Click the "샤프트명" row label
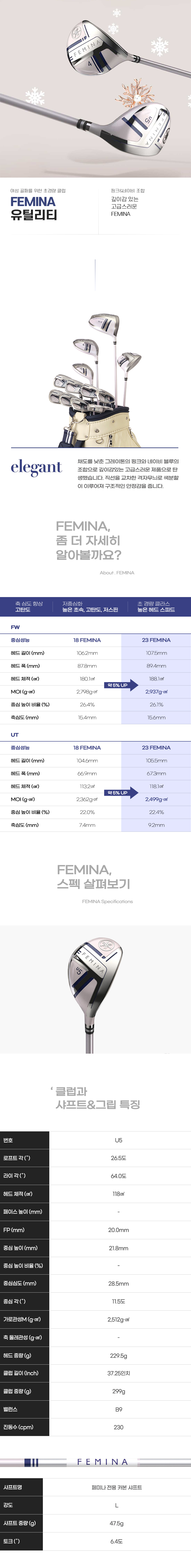The height and width of the screenshot is (1568, 191). click(x=13, y=1487)
